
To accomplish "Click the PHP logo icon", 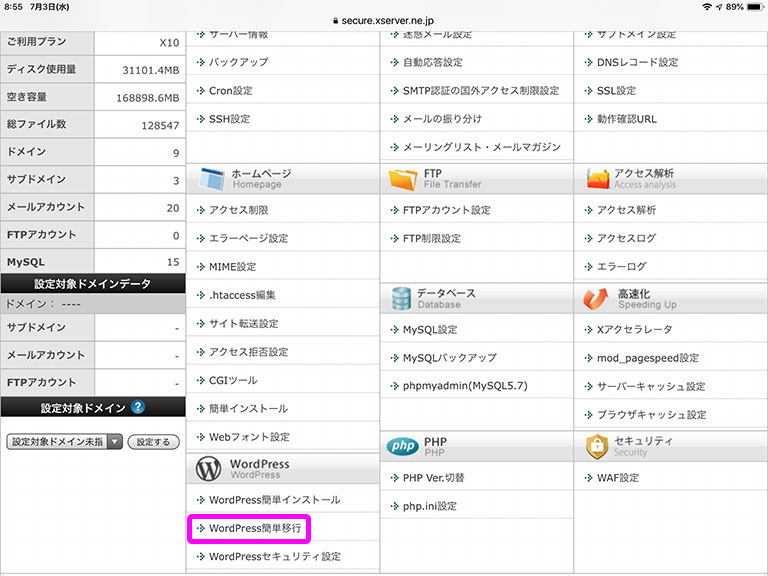I will 403,446.
